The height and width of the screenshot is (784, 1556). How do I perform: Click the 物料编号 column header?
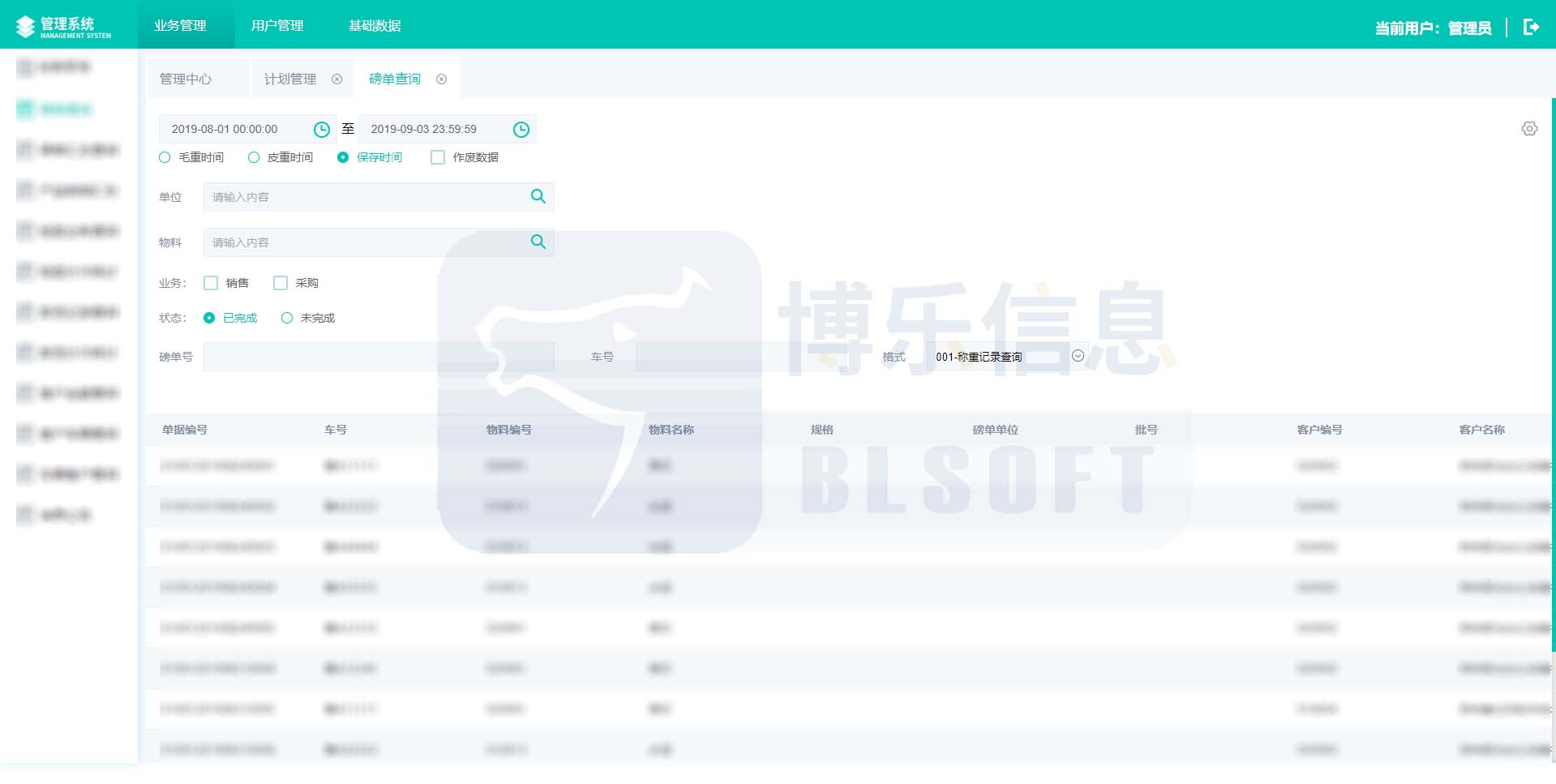click(x=509, y=430)
